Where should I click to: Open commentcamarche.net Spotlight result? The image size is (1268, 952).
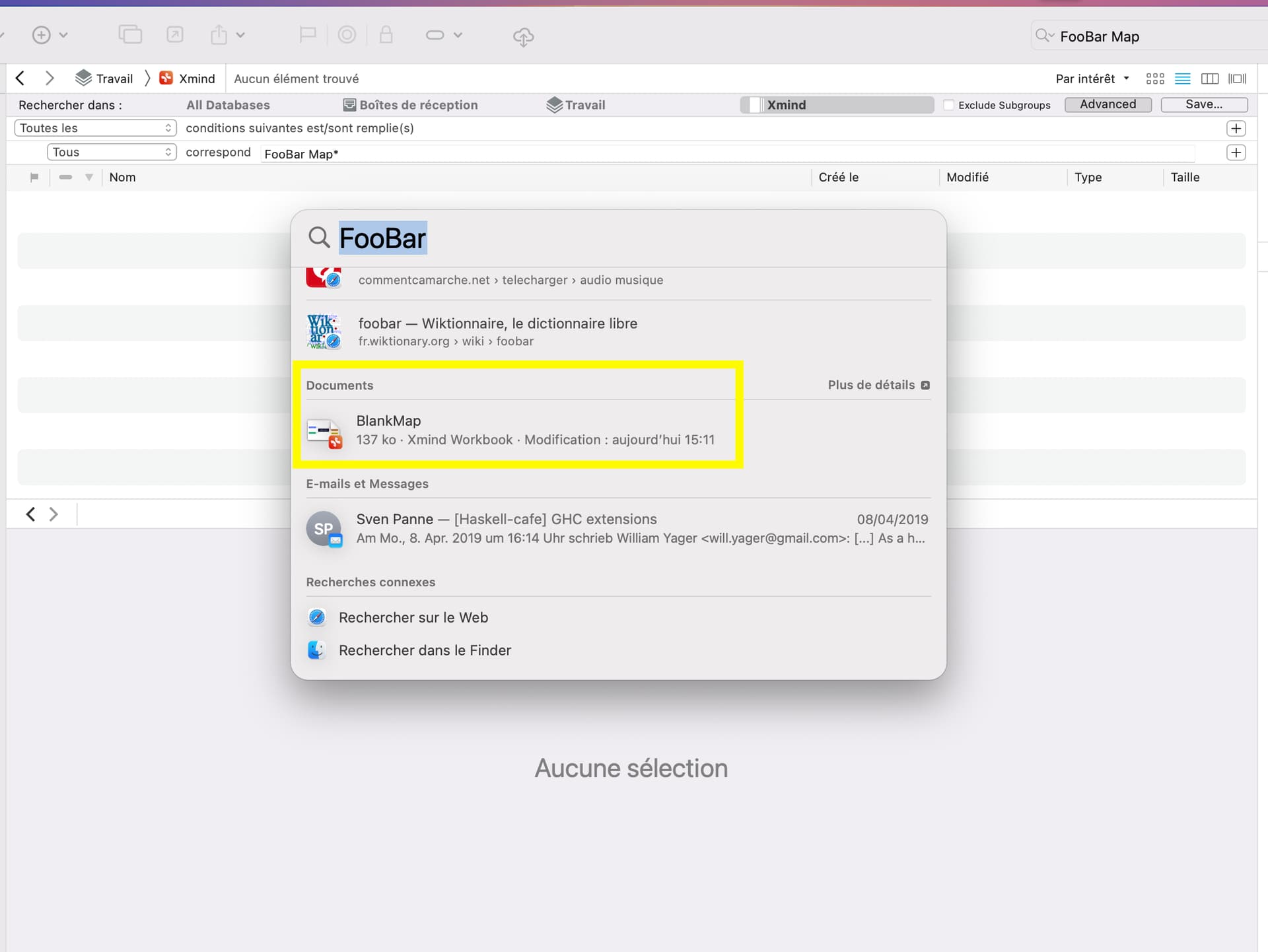(x=618, y=279)
